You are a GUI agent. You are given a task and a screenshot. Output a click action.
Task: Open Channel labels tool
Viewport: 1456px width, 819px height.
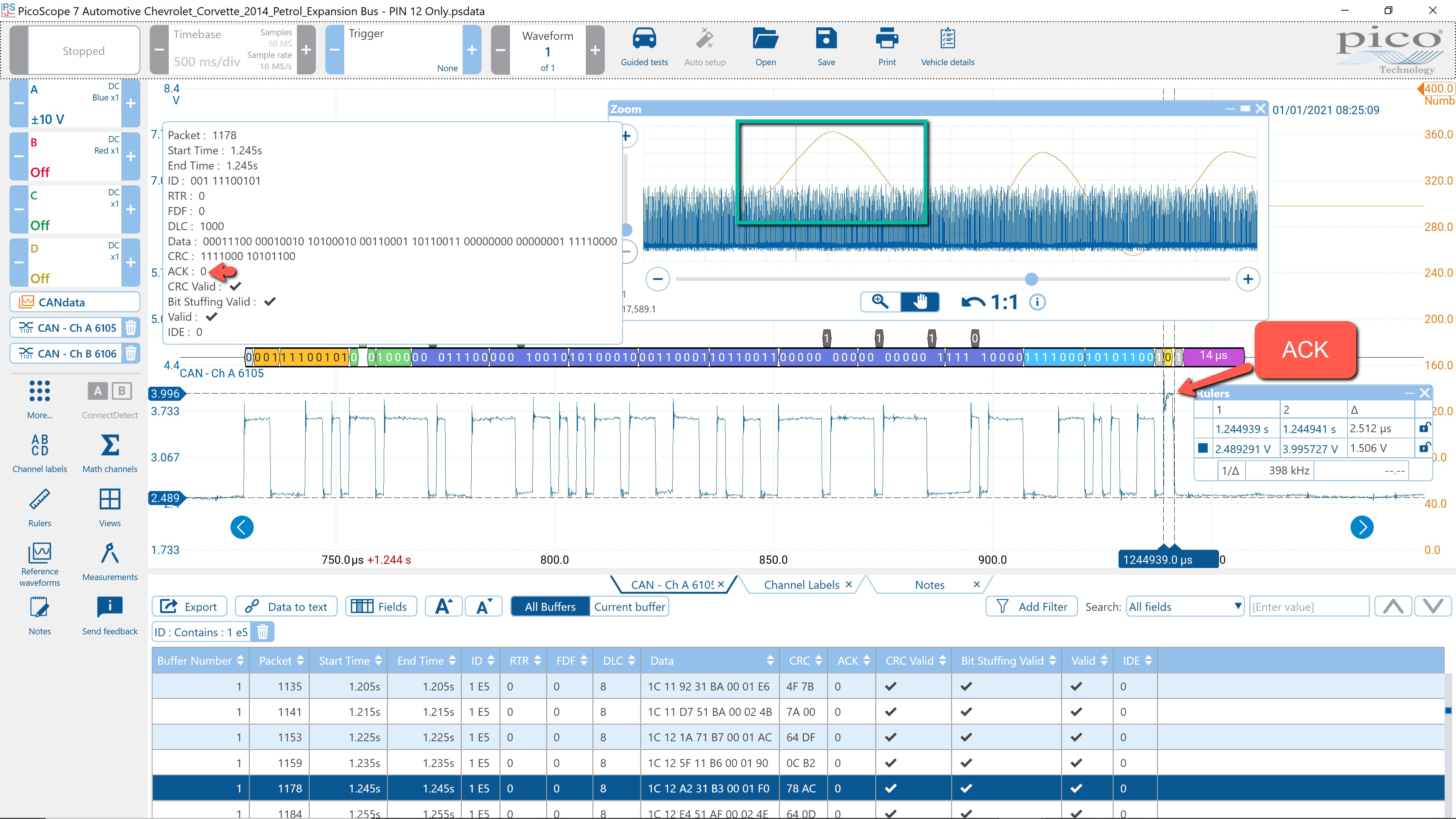(39, 446)
